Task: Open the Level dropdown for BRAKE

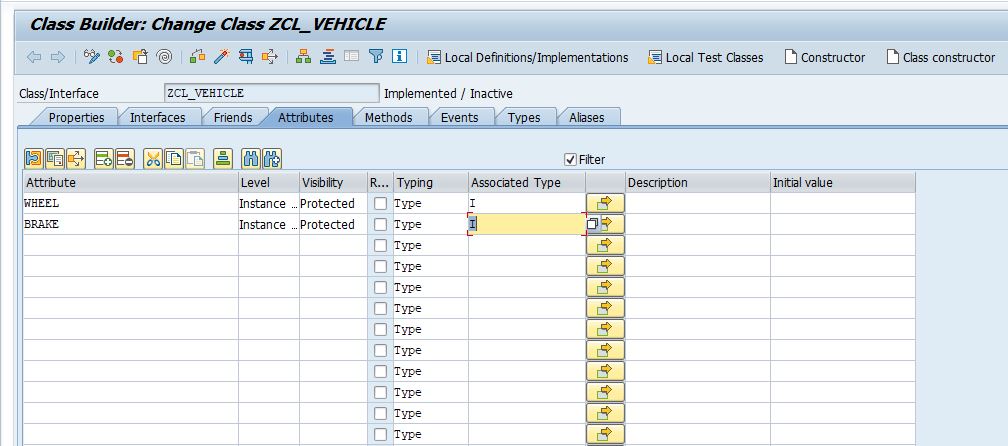Action: coord(268,224)
